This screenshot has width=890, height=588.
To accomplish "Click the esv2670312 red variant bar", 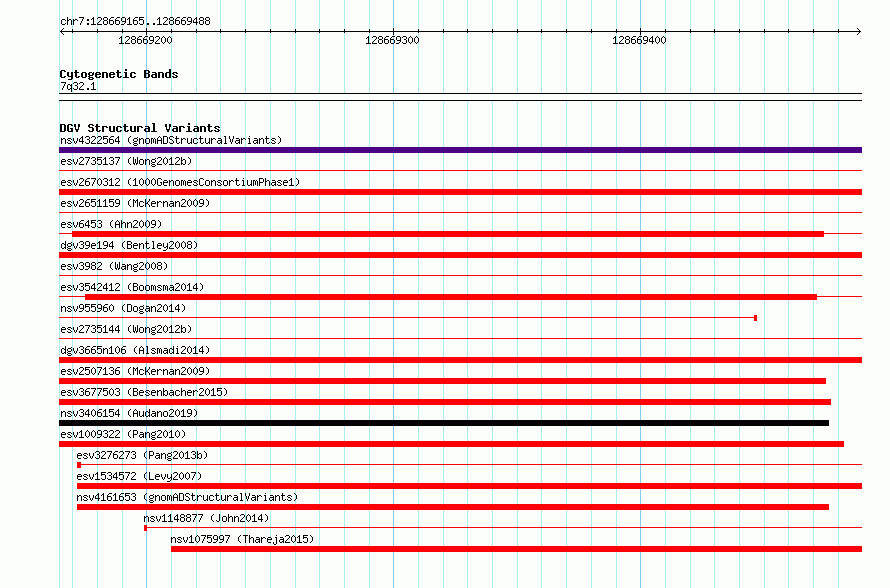I will (x=460, y=192).
